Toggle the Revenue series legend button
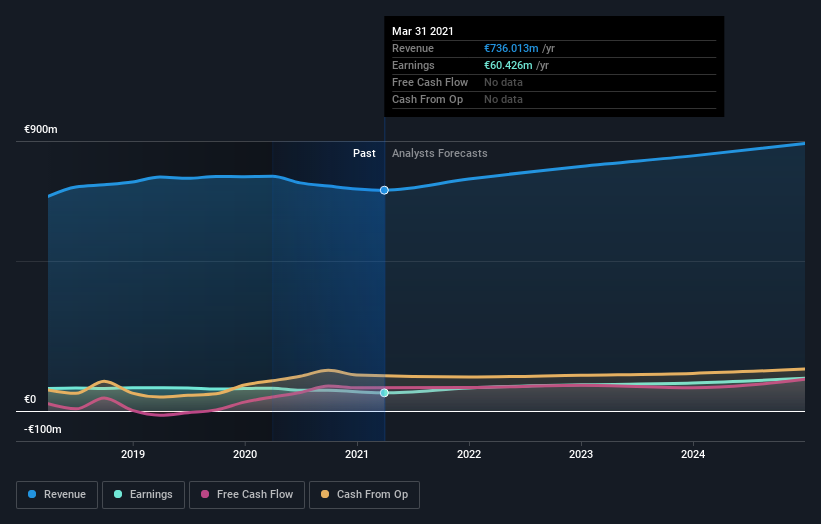821x524 pixels. click(57, 495)
